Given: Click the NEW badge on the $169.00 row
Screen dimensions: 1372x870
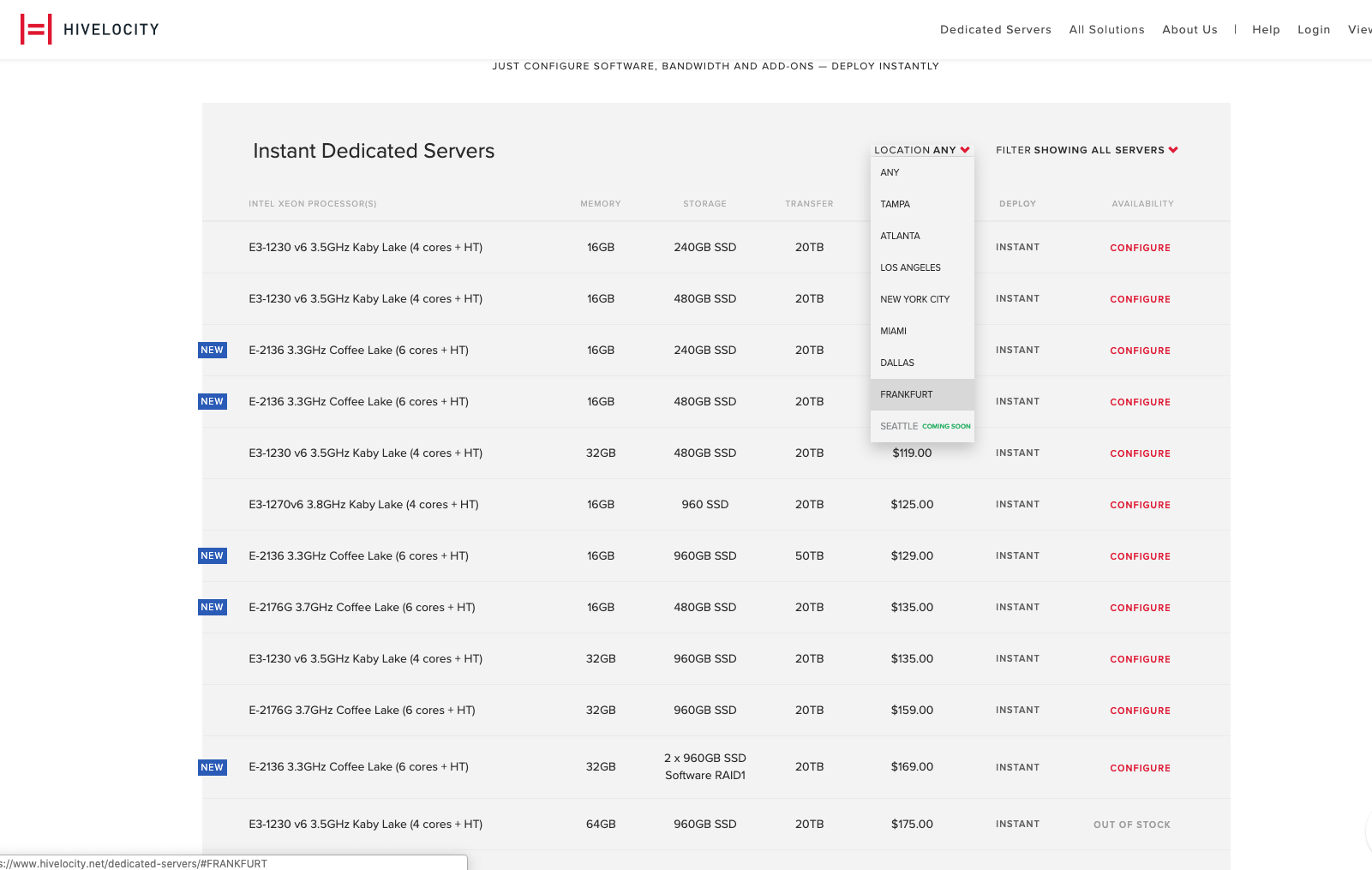Looking at the screenshot, I should (x=213, y=767).
